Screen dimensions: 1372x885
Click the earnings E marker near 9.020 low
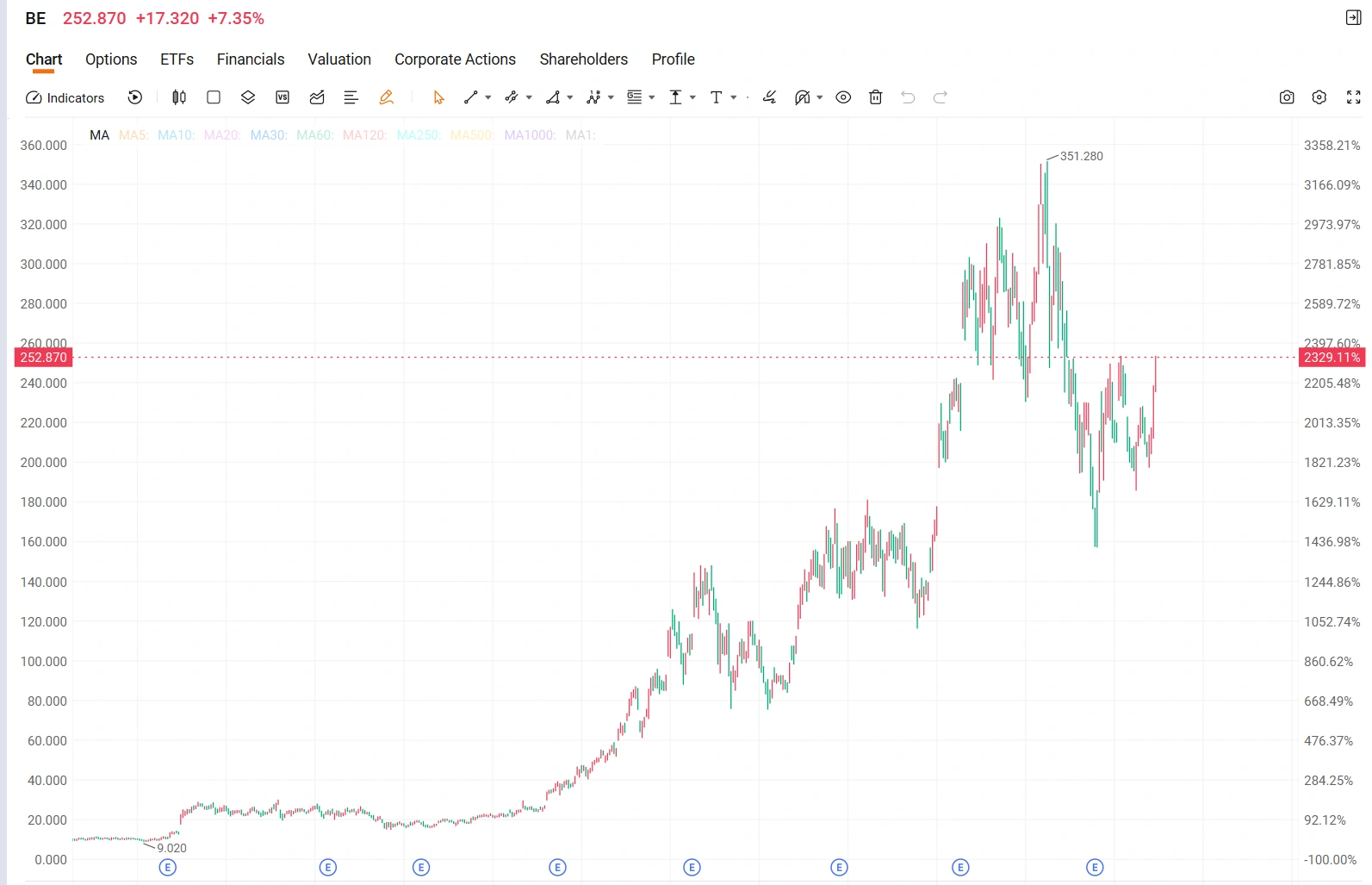pyautogui.click(x=168, y=868)
